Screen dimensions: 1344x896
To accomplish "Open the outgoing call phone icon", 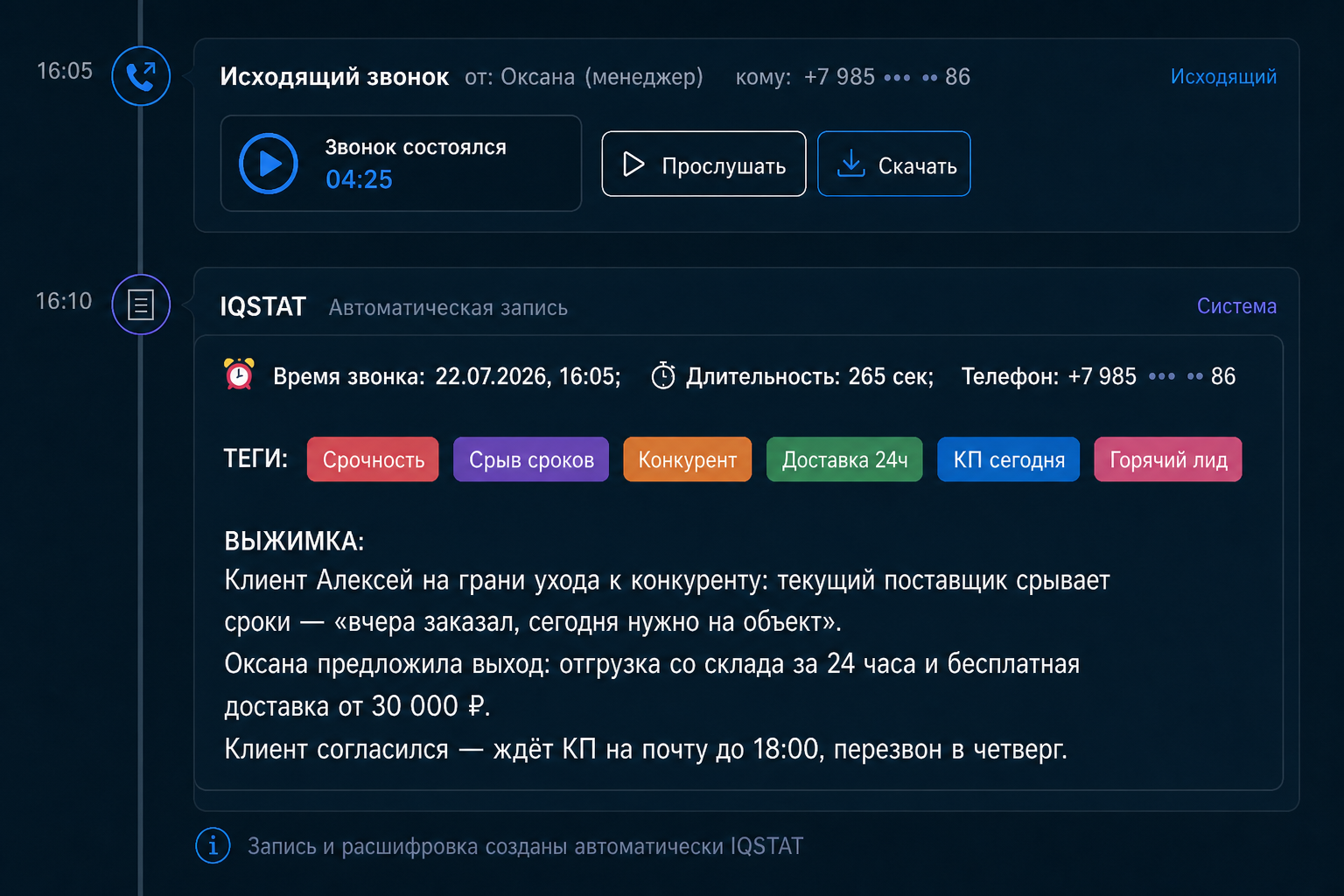I will click(141, 76).
